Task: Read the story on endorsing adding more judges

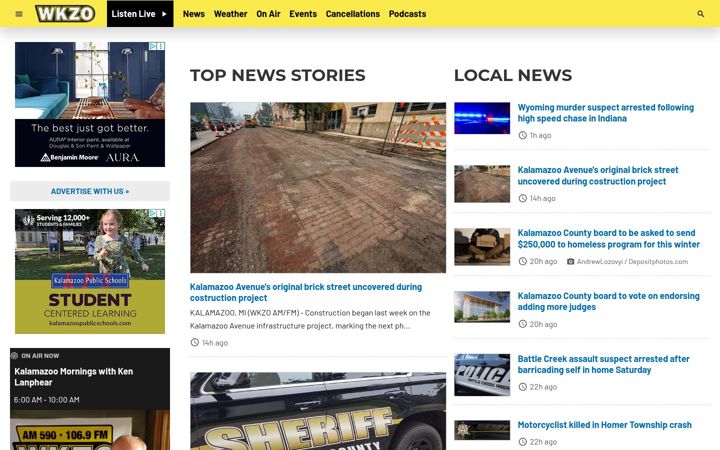Action: click(608, 301)
